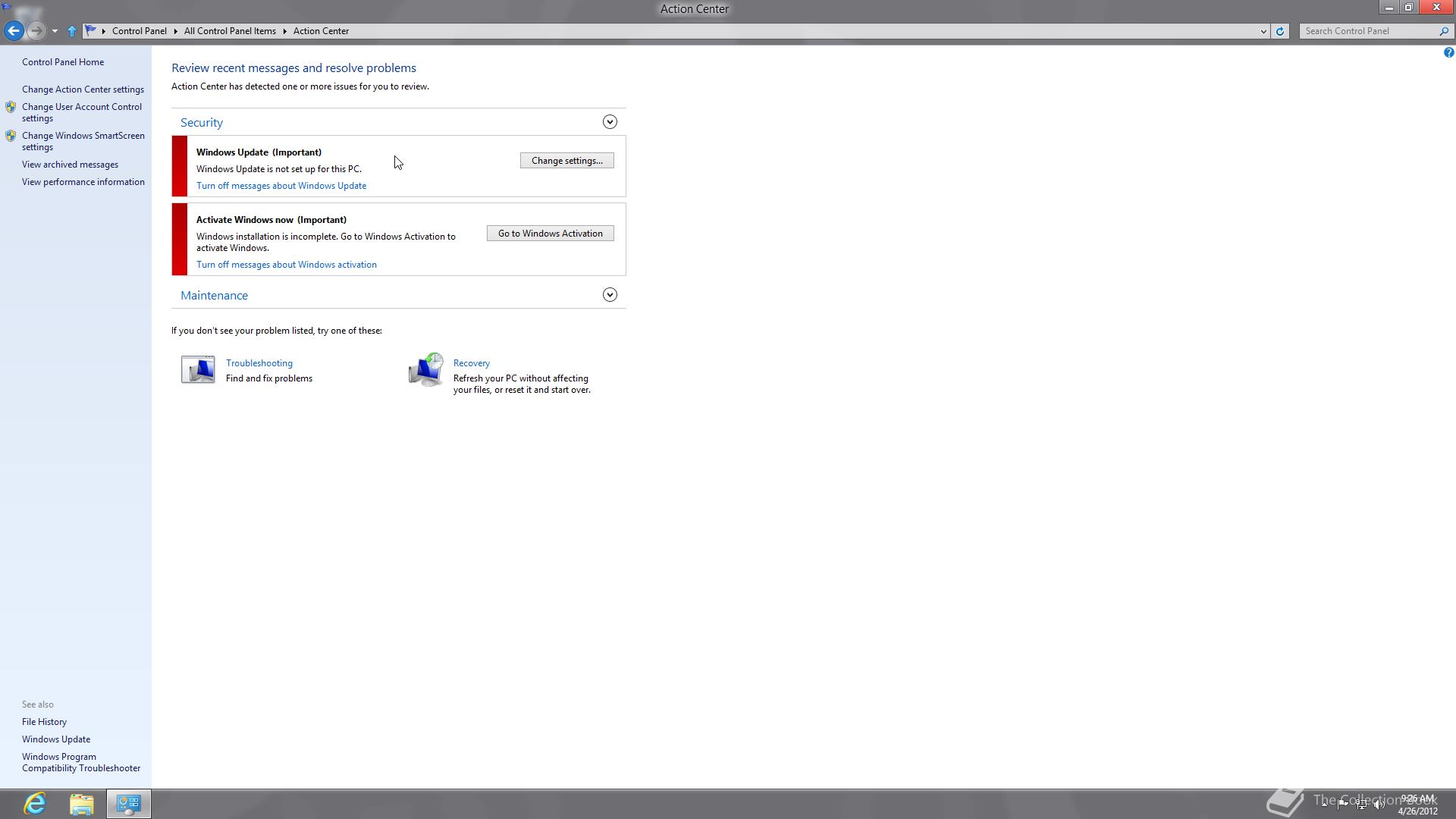Click Change settings for Windows Update

pos(567,161)
